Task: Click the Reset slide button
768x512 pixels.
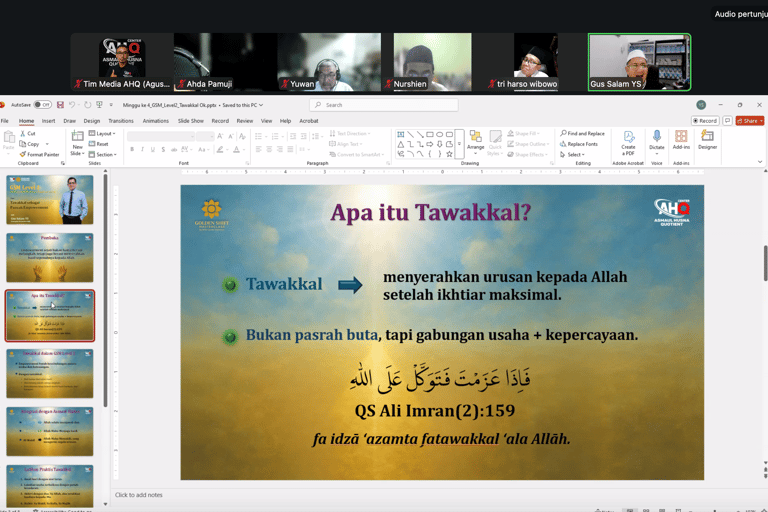Action: coord(99,144)
